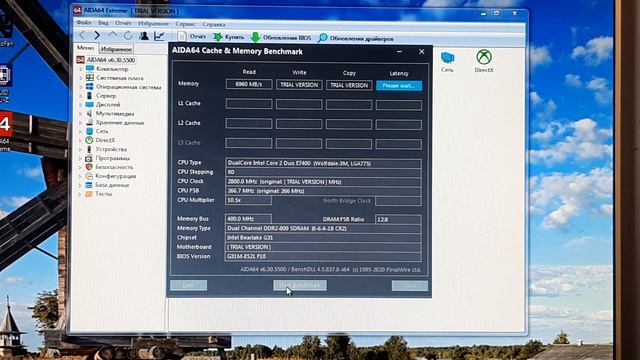Expand the Сервер node arrow
640x360 pixels.
[x=81, y=96]
